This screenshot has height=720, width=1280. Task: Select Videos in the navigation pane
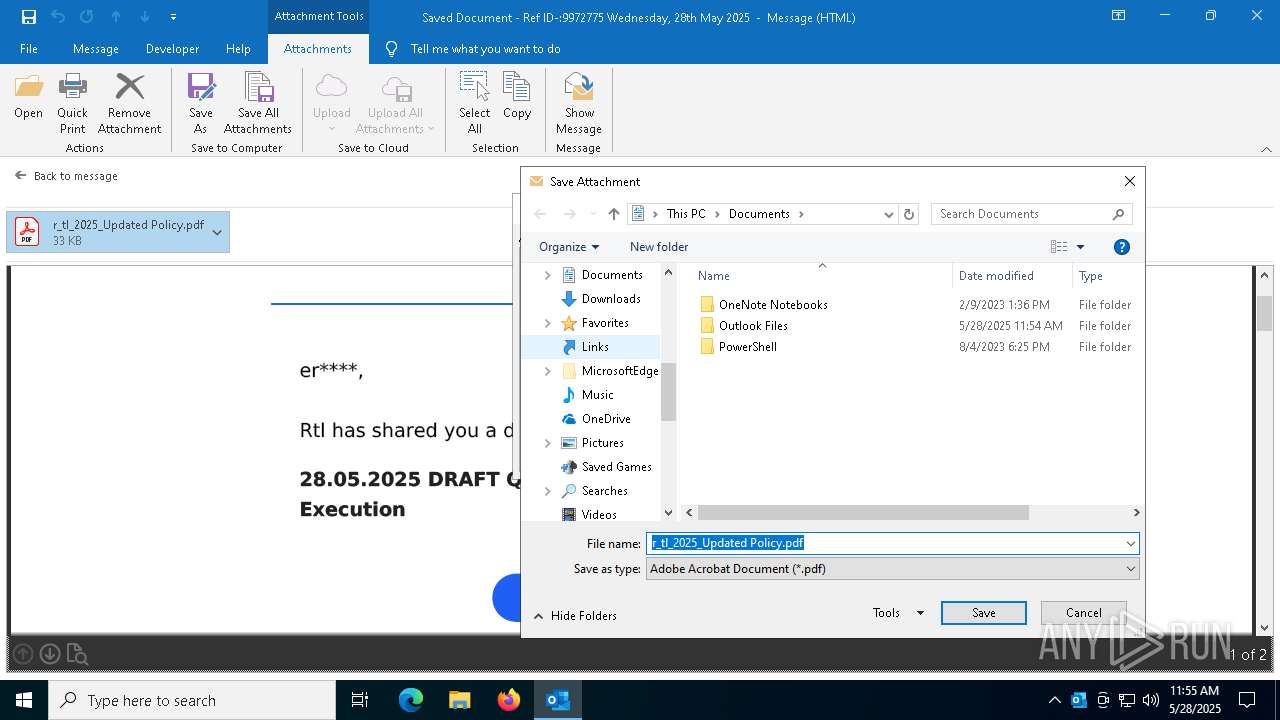coord(599,515)
